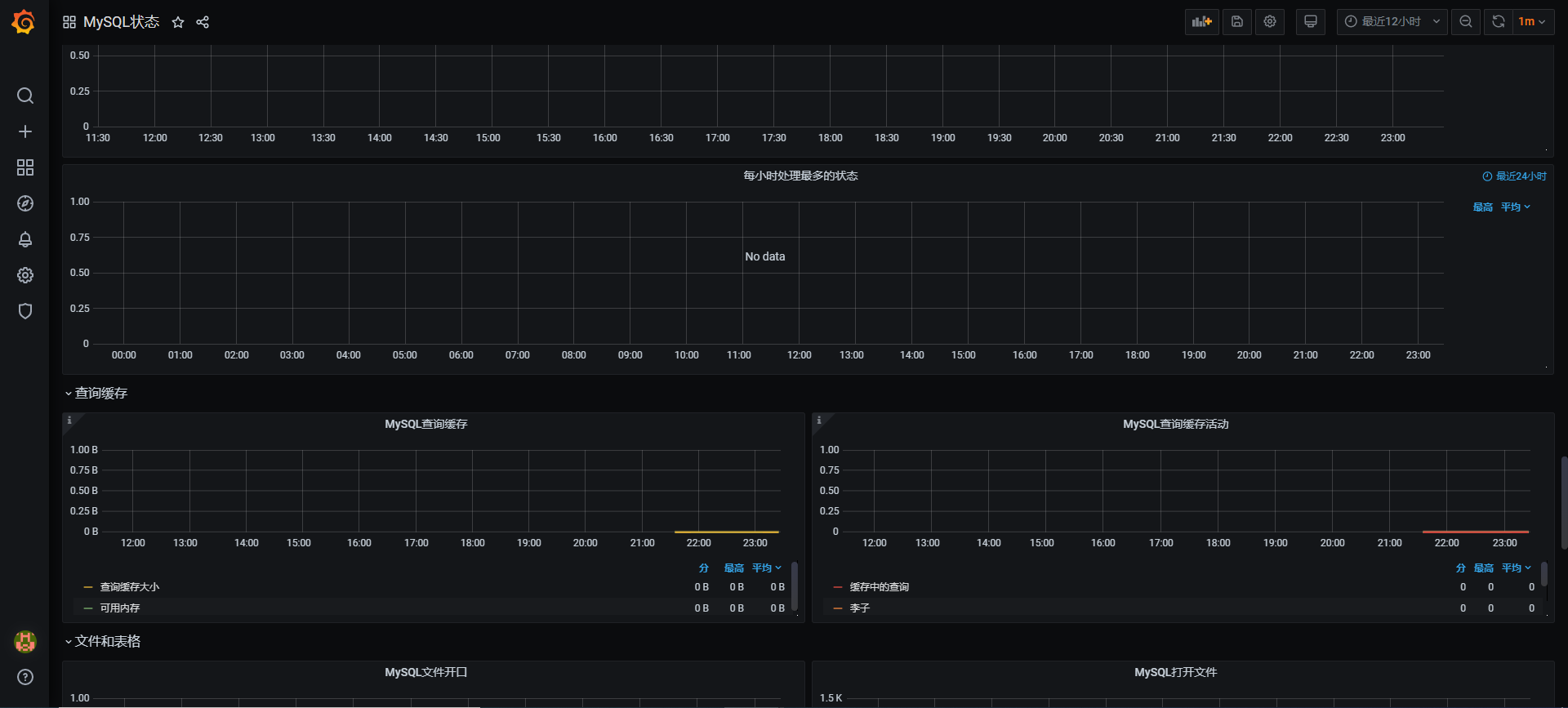Click the Add panel toolbar button
The width and height of the screenshot is (1568, 708).
click(x=1202, y=22)
